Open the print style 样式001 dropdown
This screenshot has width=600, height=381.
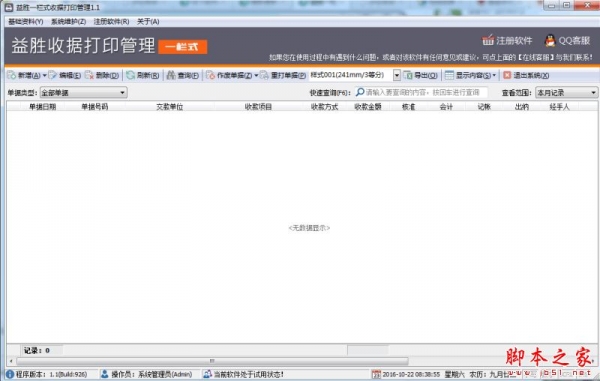tap(397, 75)
